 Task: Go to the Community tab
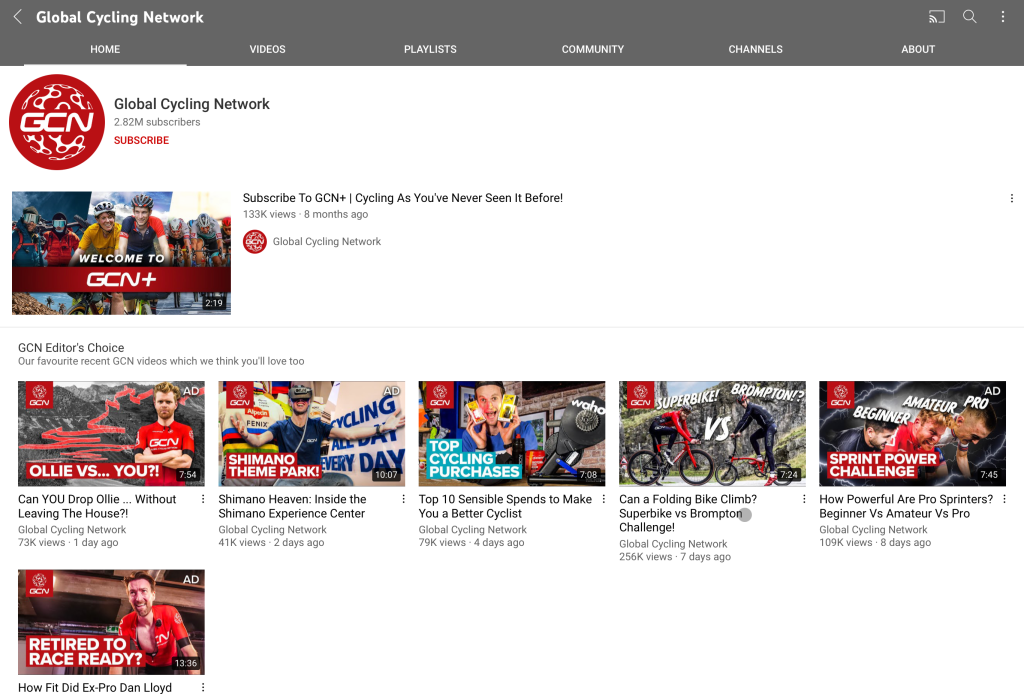(593, 49)
